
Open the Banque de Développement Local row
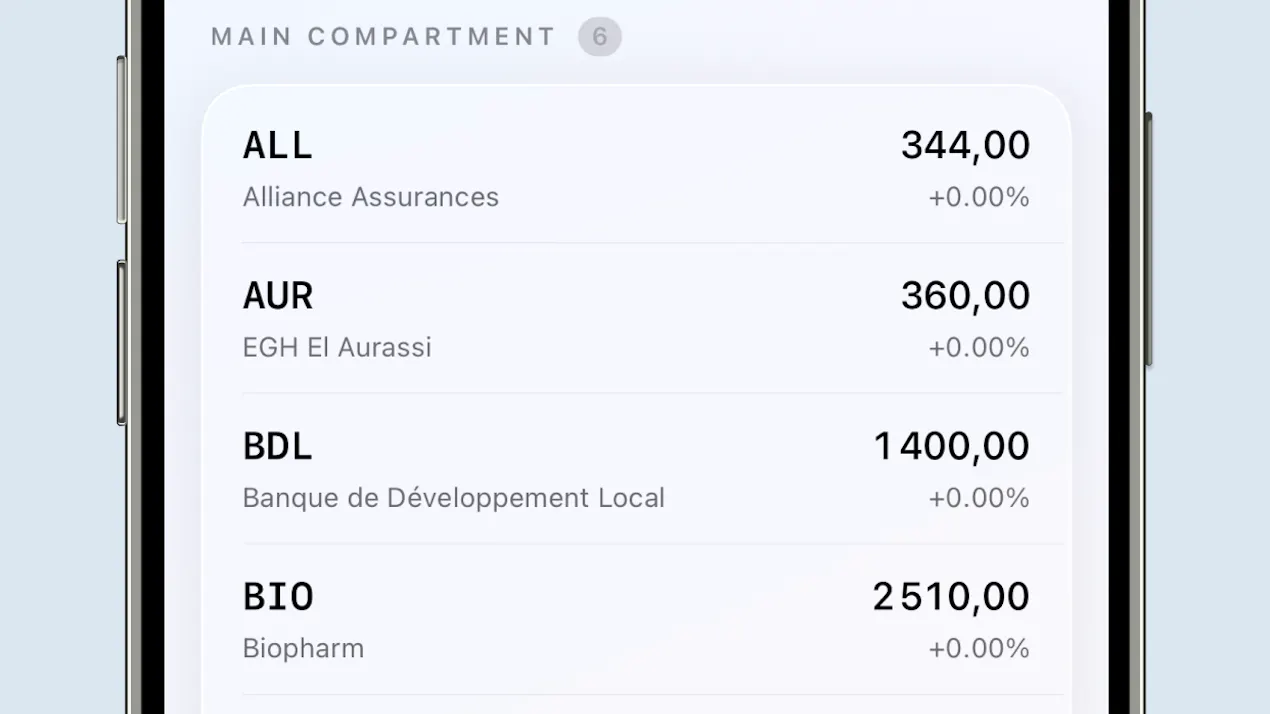pyautogui.click(x=636, y=468)
